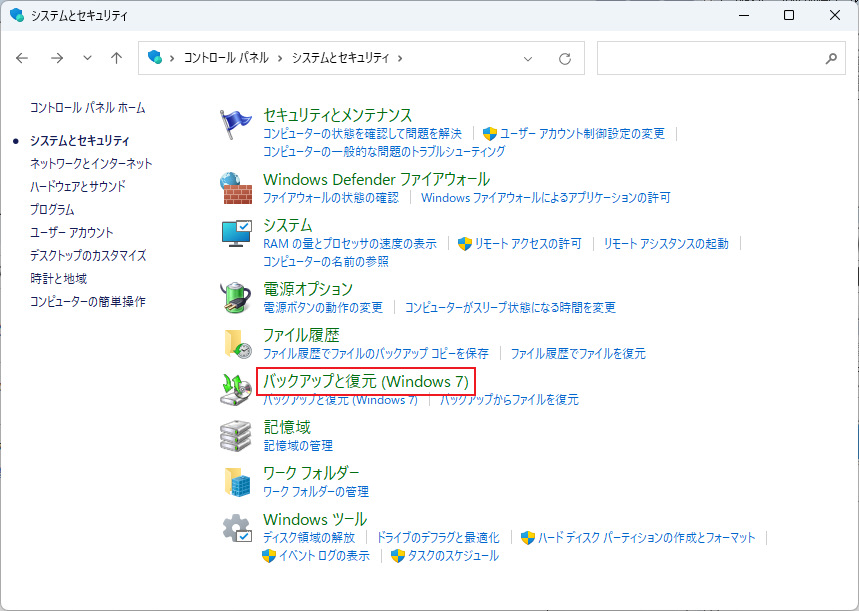The image size is (859, 611).
Task: Open バックアップと復元 (Windows 7) heading
Action: [366, 381]
